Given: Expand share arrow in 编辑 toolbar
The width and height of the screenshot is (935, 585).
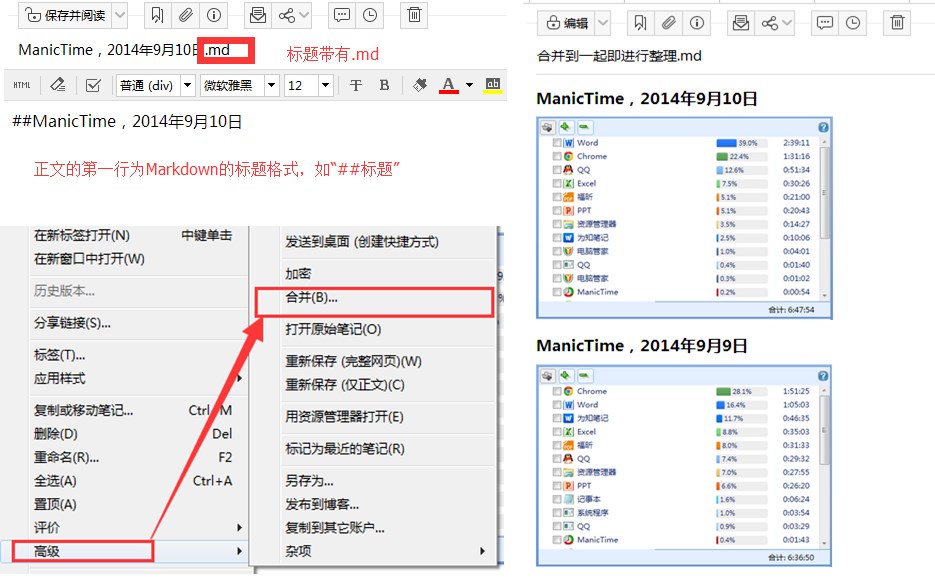Looking at the screenshot, I should point(787,23).
